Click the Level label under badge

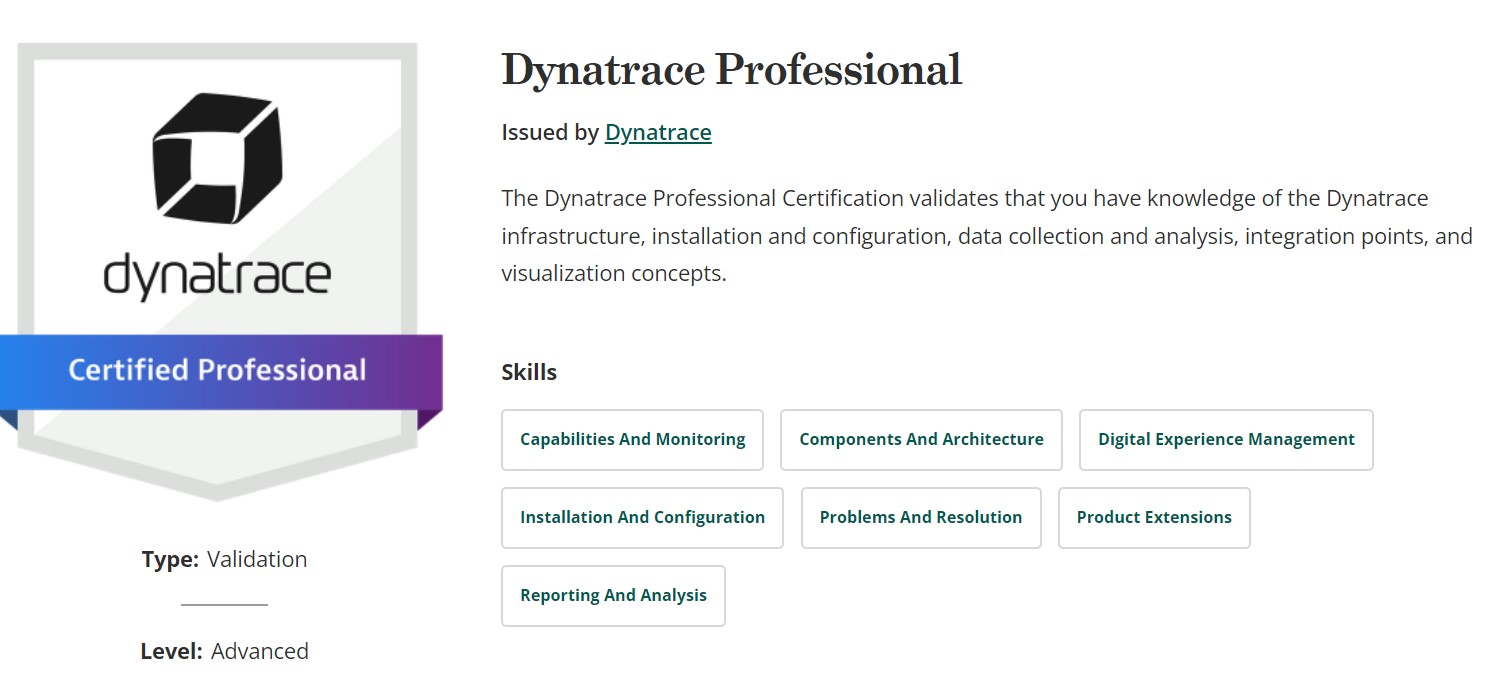click(171, 652)
